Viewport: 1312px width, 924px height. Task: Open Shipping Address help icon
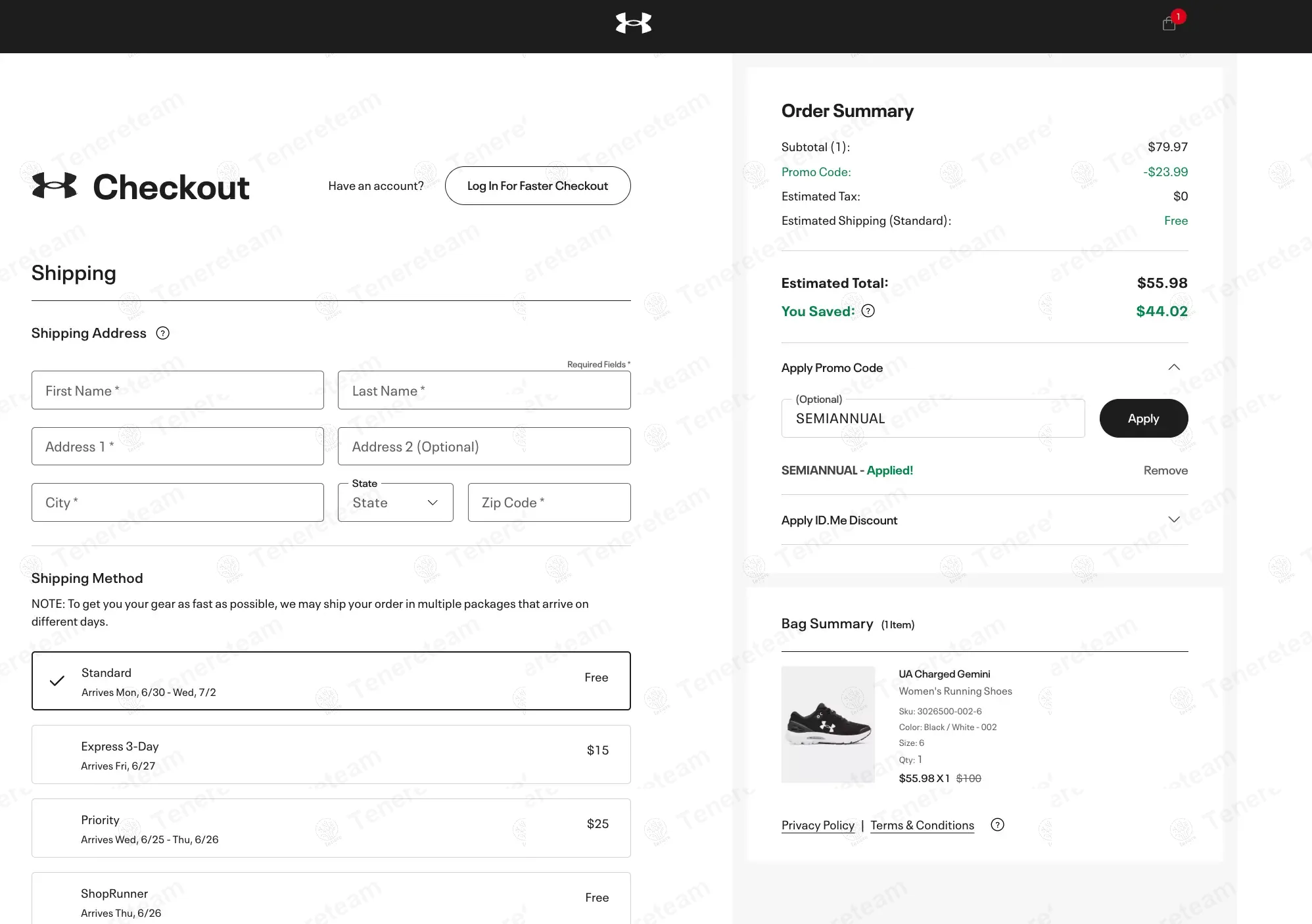coord(163,333)
